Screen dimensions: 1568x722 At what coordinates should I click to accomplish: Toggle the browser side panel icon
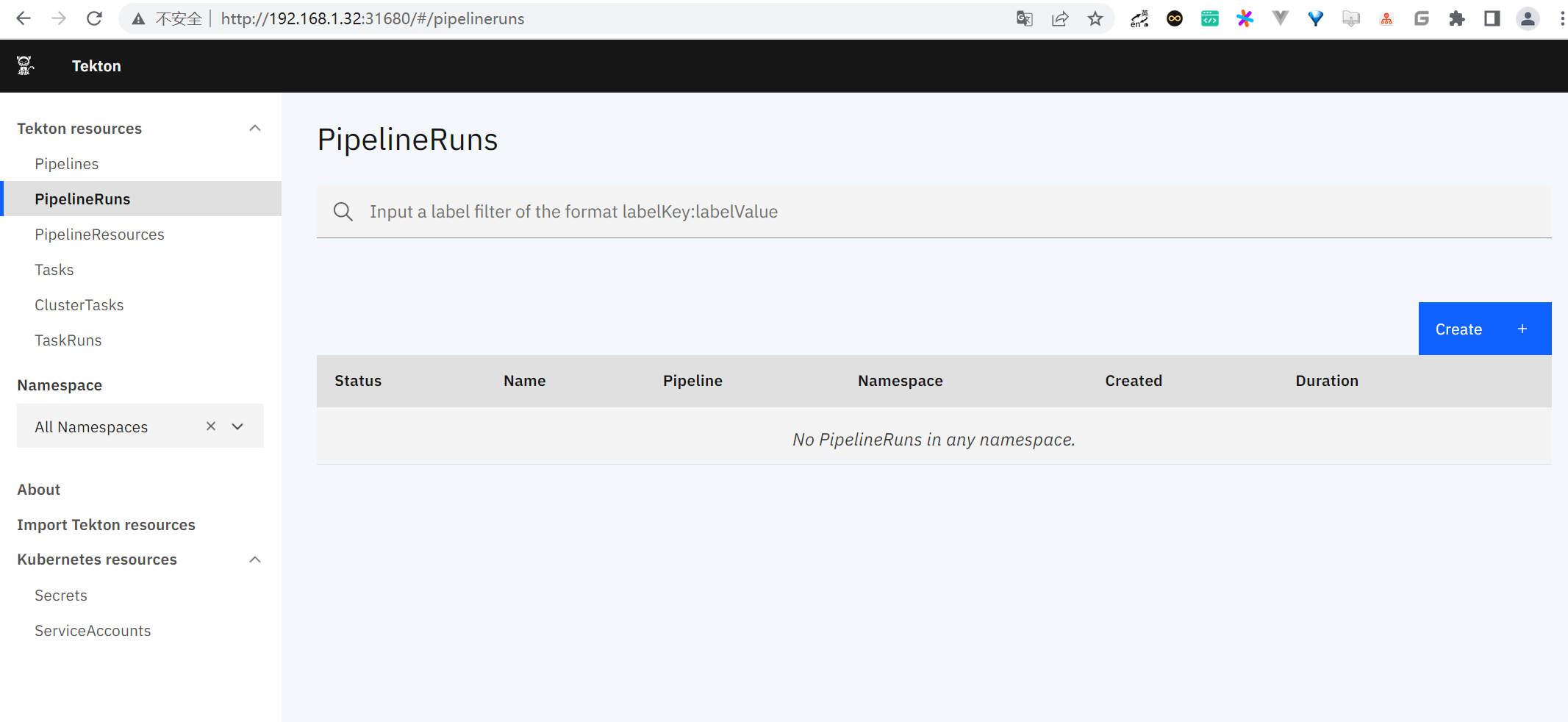click(1492, 18)
